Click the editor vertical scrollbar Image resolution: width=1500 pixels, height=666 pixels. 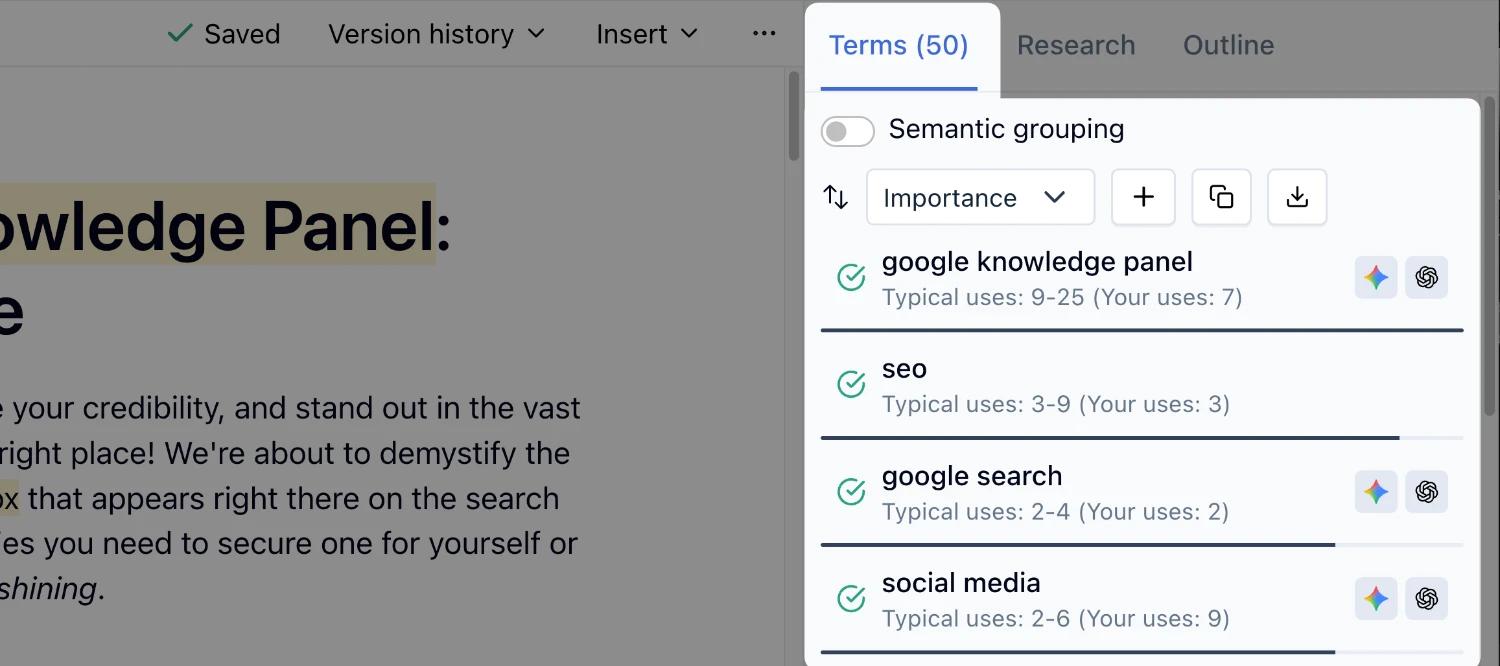(x=794, y=117)
